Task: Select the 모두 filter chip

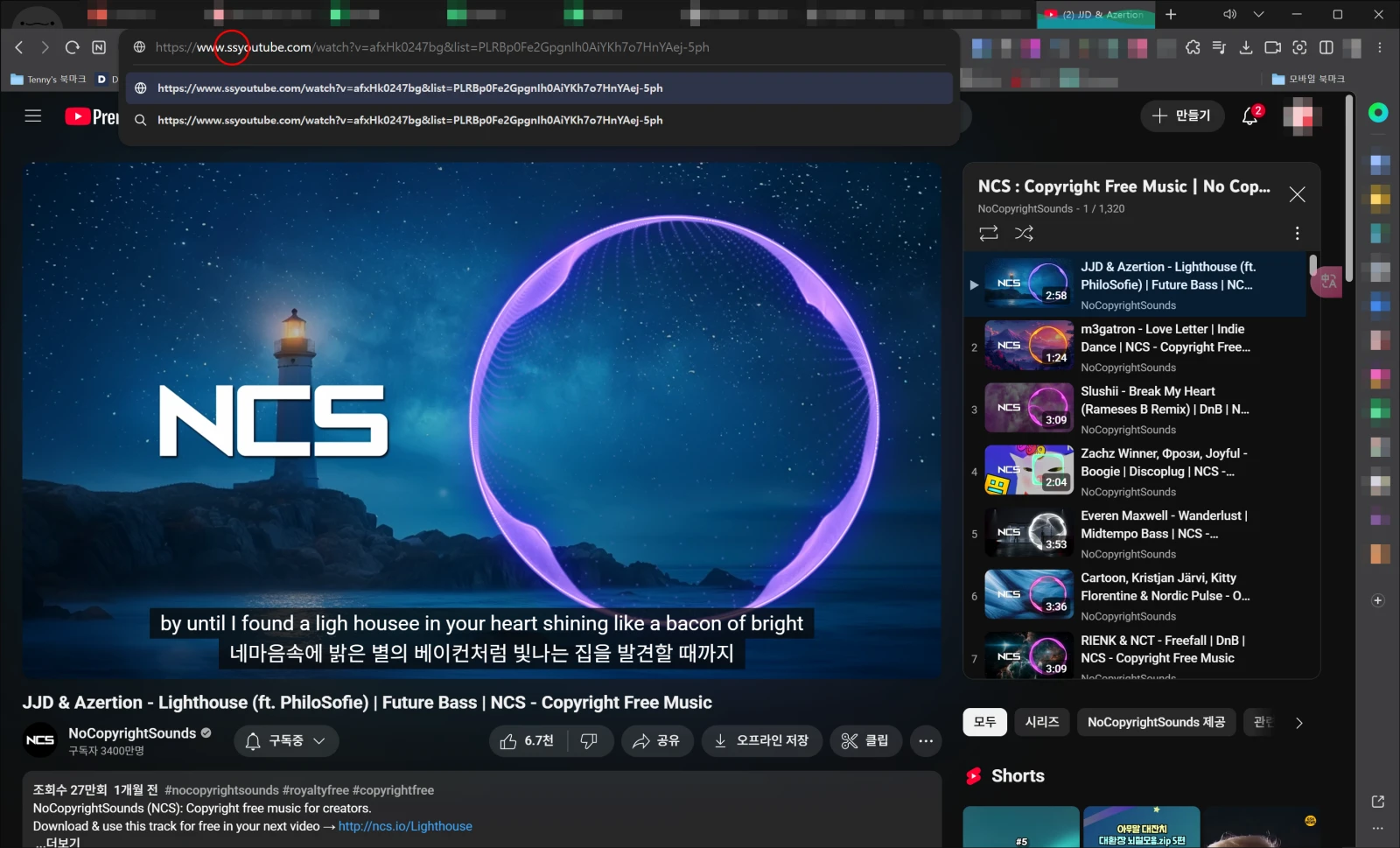Action: [x=985, y=722]
